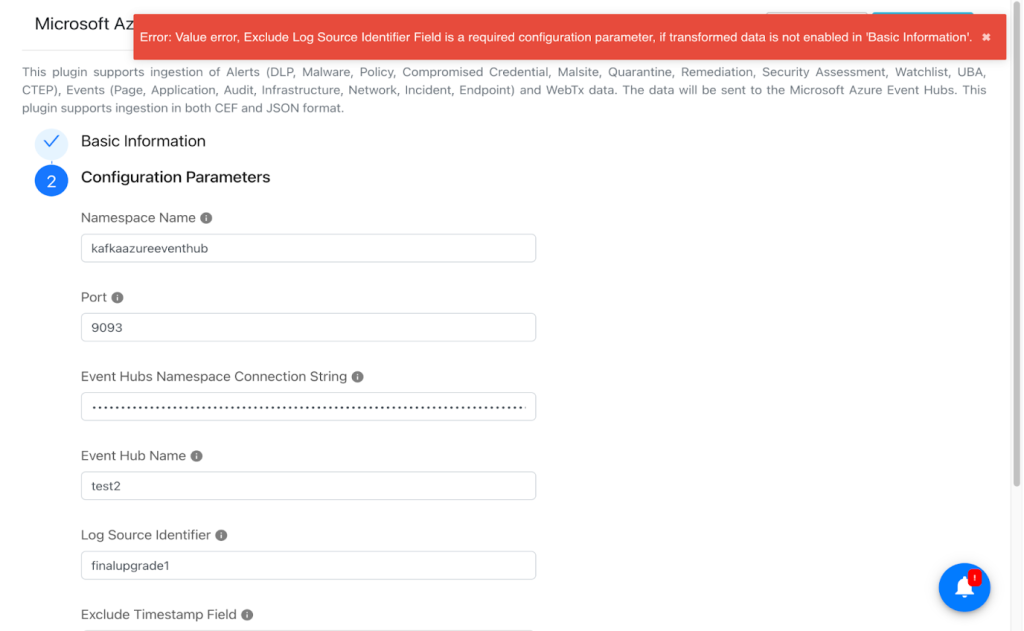This screenshot has width=1024, height=631.
Task: Click the Port info icon
Action: pos(118,298)
